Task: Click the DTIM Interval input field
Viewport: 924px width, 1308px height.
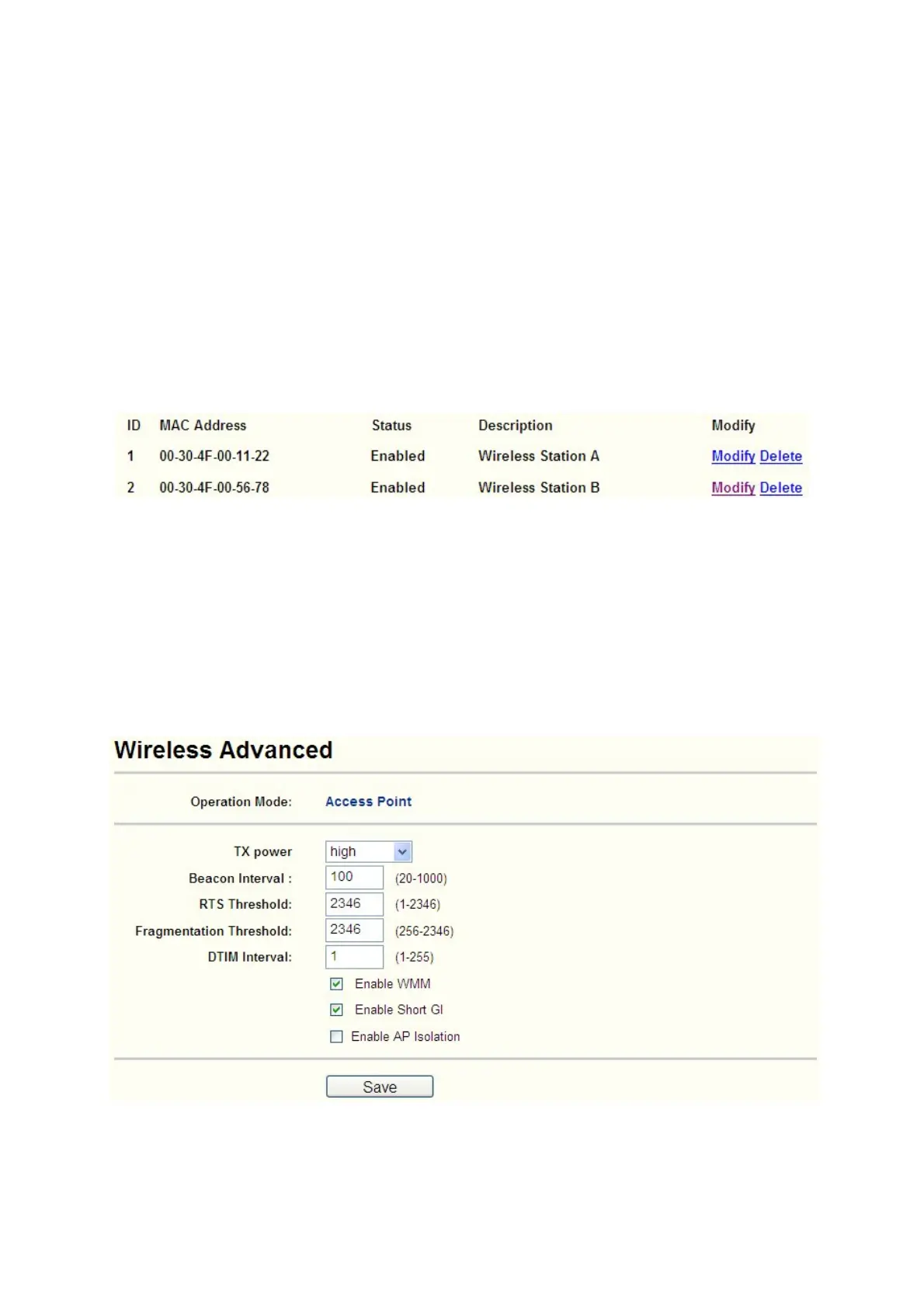Action: [354, 956]
